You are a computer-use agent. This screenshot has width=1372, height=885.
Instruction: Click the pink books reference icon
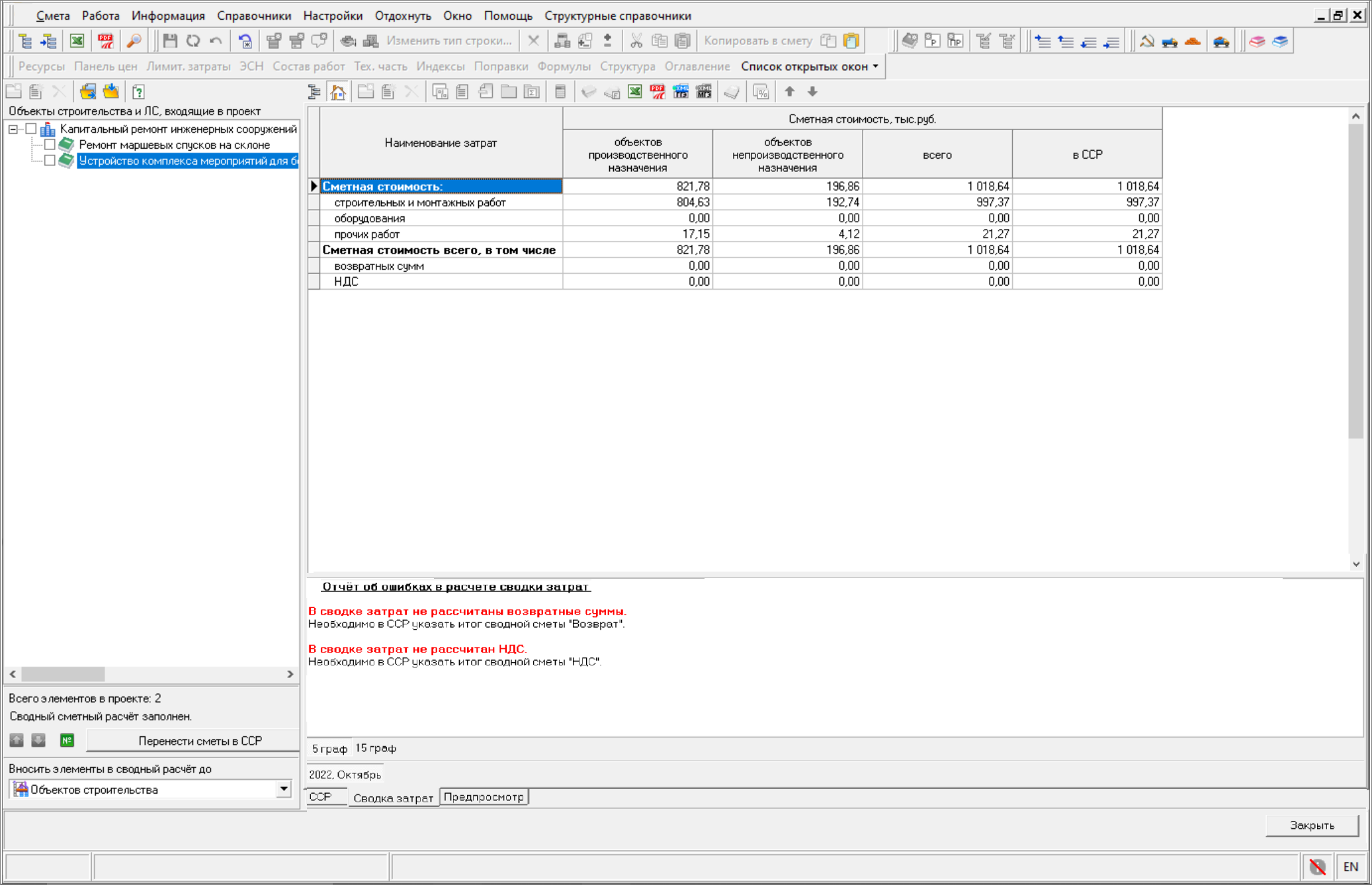coord(1257,41)
